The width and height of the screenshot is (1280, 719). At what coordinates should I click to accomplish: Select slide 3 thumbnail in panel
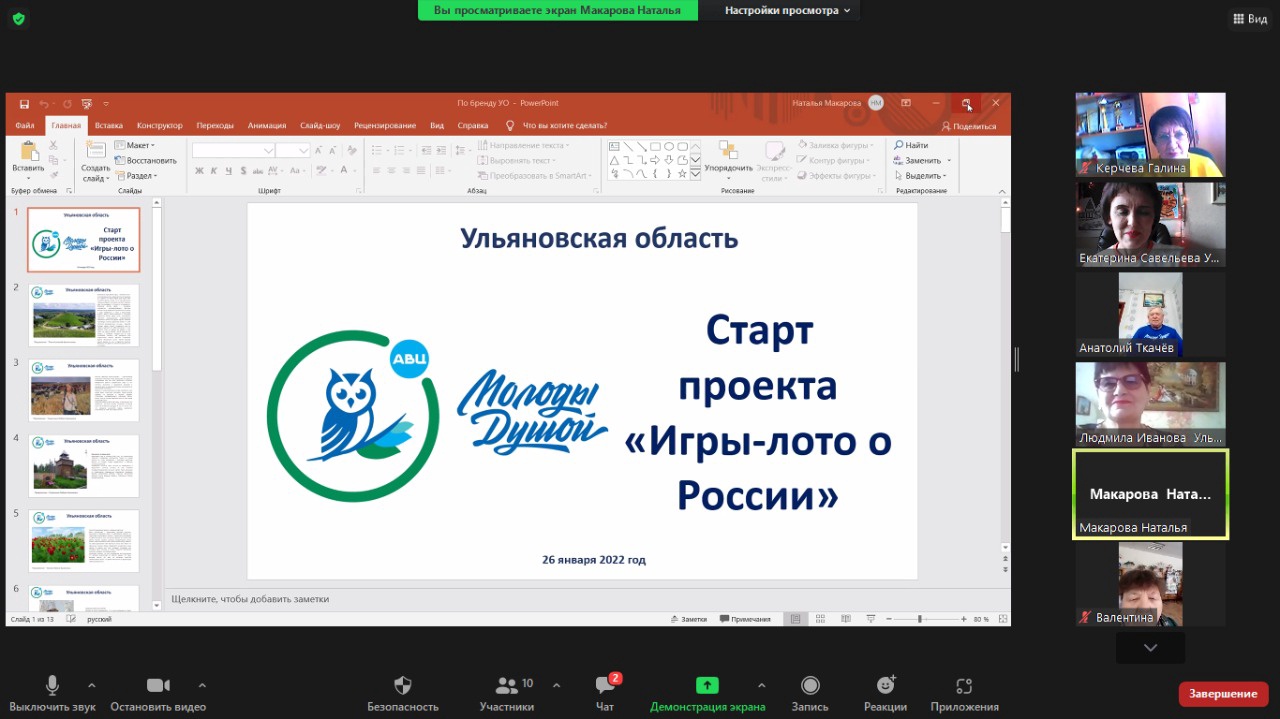(x=85, y=390)
